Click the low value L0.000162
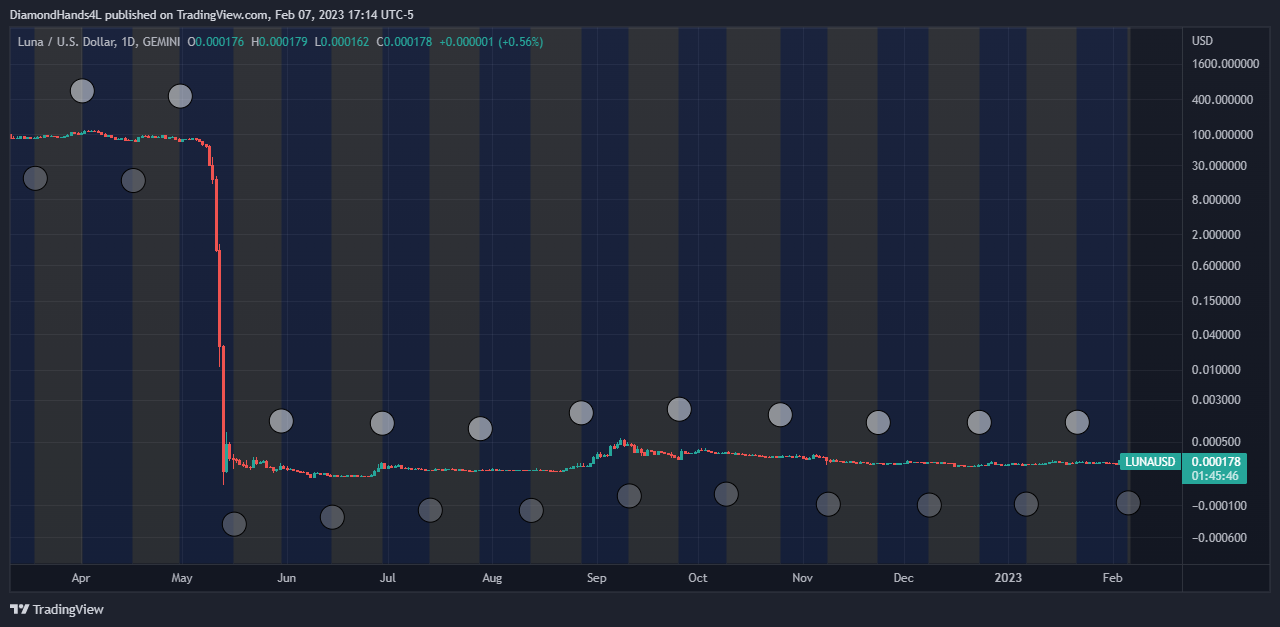 point(341,42)
